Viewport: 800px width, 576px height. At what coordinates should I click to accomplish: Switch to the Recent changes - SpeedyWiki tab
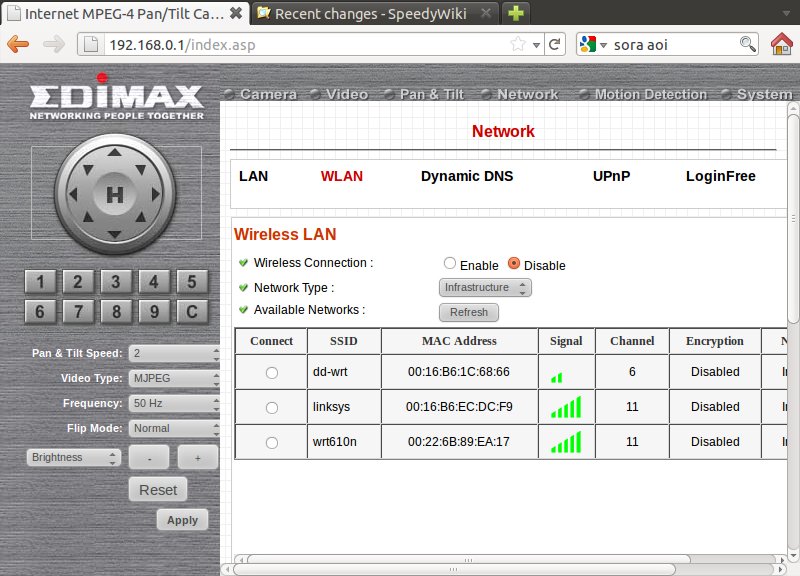(x=372, y=13)
